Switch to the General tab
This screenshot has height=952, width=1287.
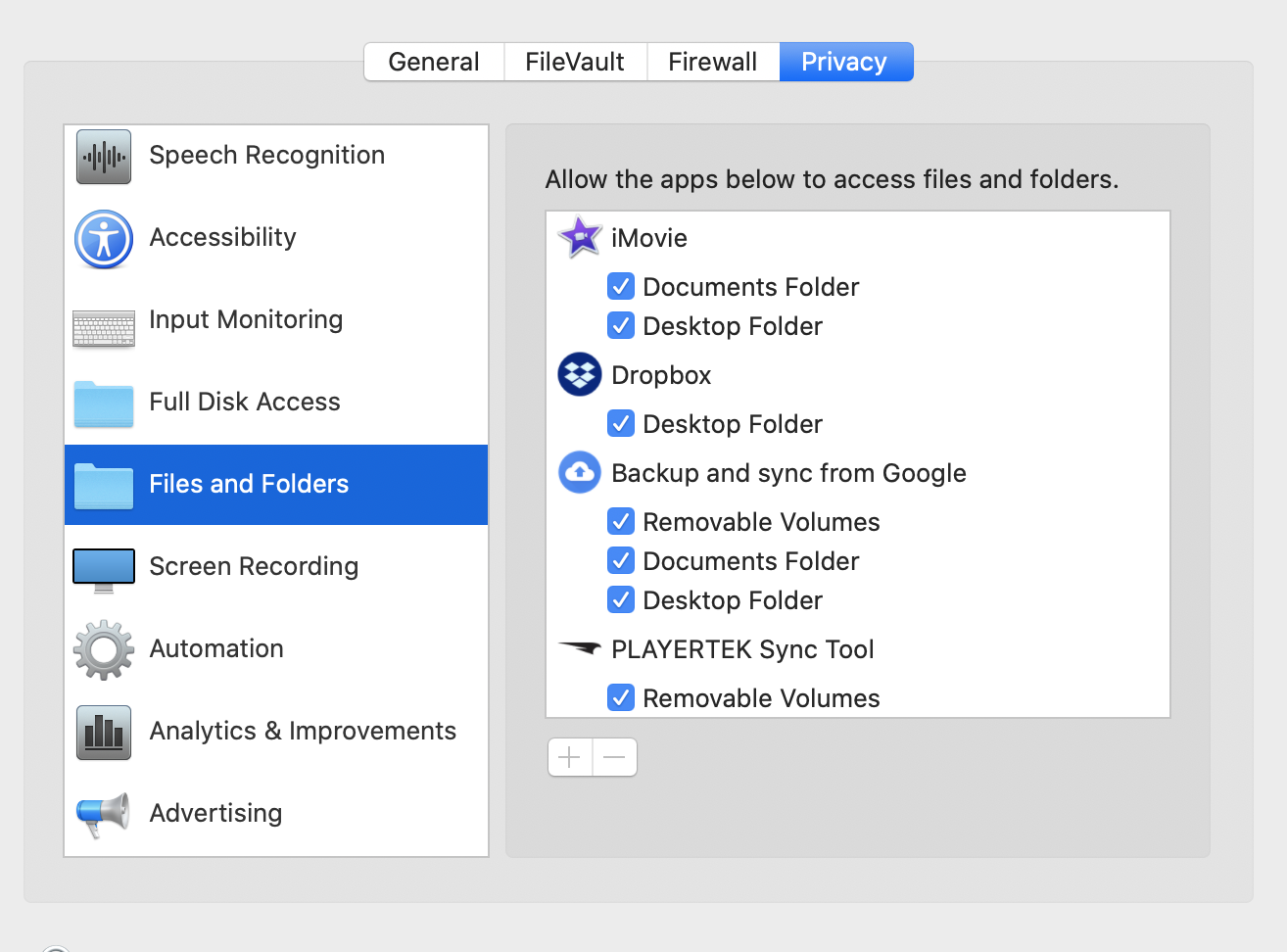434,62
